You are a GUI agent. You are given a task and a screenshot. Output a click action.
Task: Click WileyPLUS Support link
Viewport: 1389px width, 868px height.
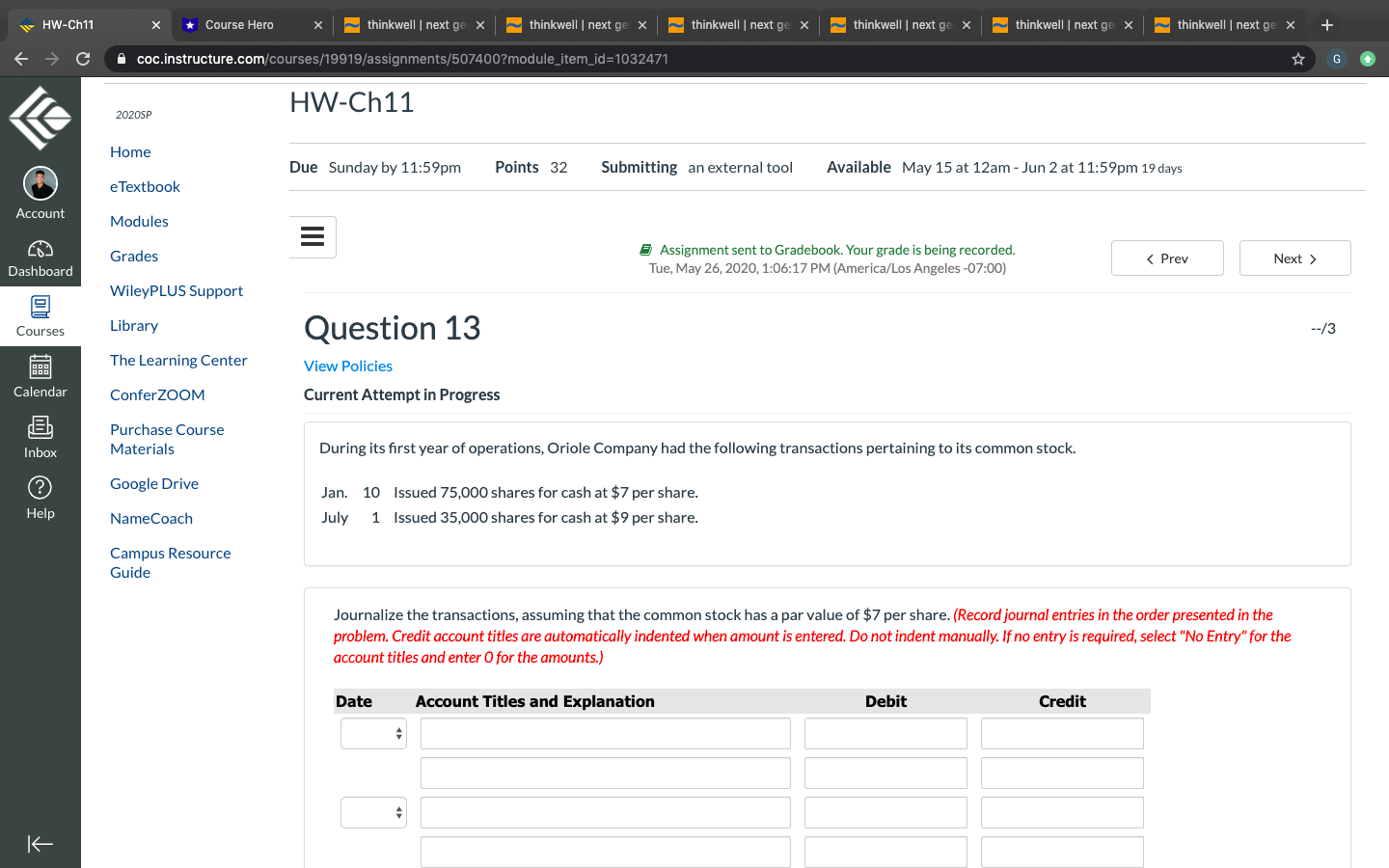[x=177, y=290]
